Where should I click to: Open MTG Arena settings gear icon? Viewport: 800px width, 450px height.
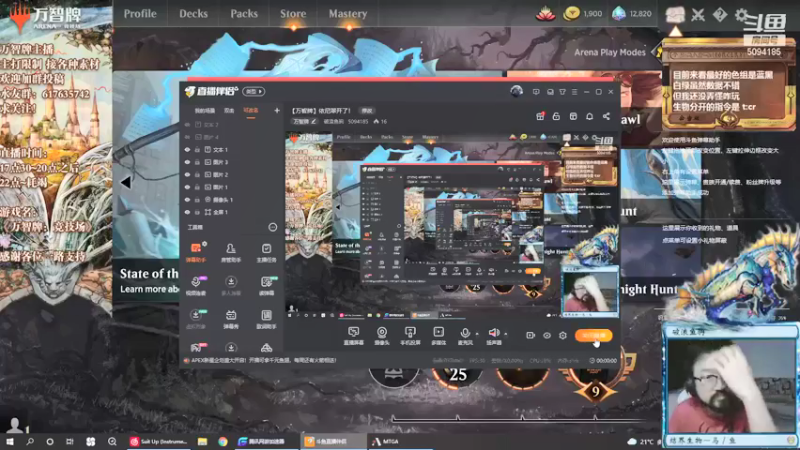click(741, 15)
